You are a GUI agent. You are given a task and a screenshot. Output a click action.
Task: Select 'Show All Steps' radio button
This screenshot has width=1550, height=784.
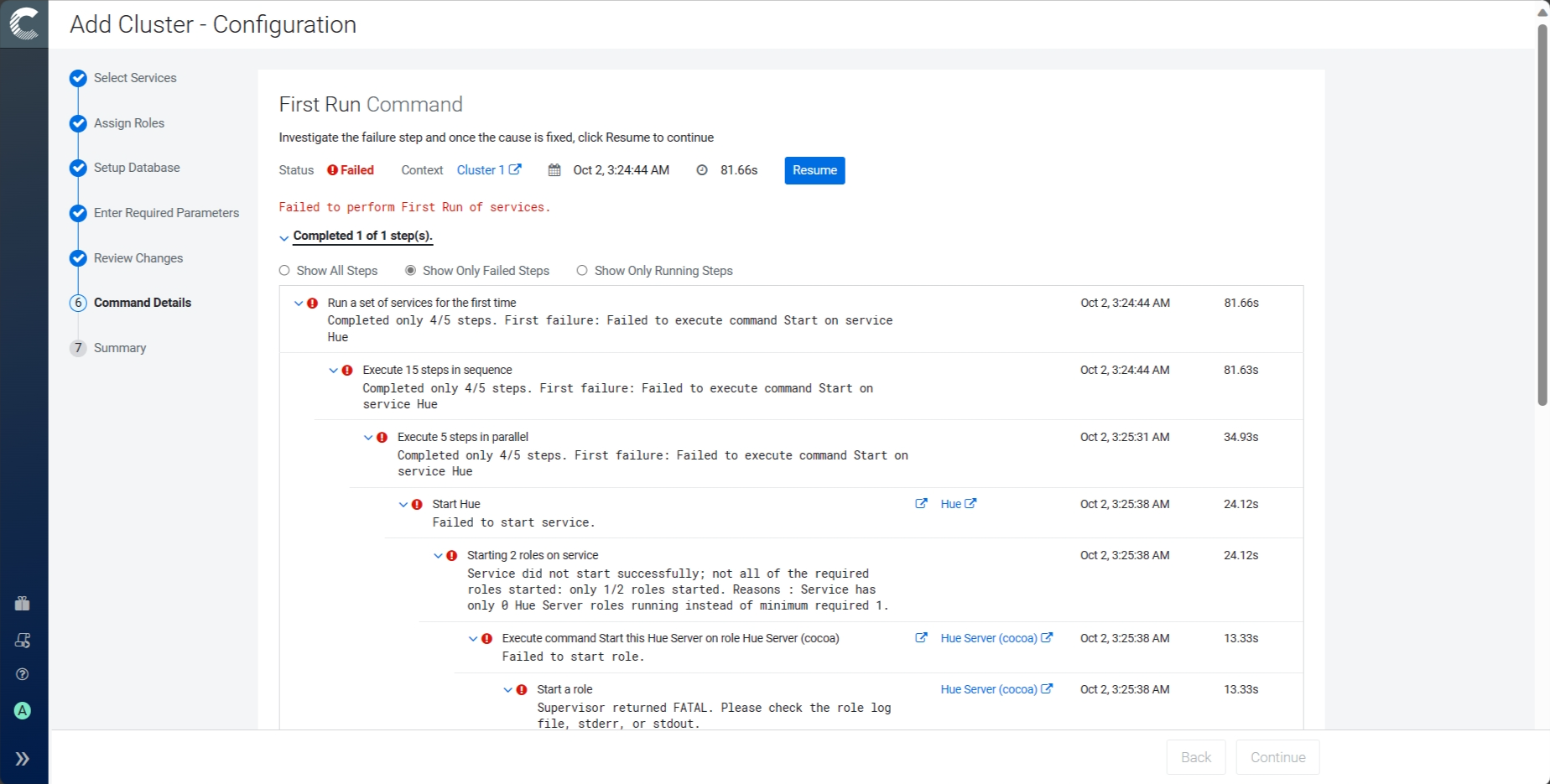click(x=284, y=270)
